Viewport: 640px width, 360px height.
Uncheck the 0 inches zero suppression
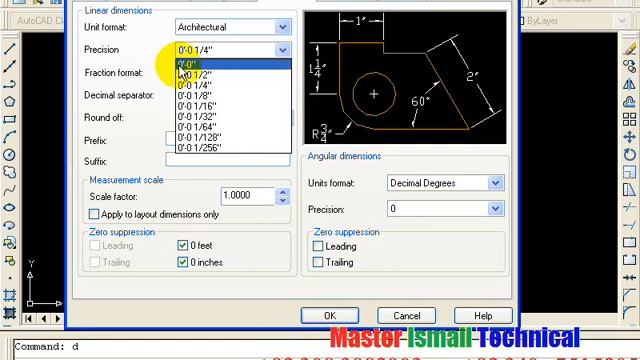click(182, 262)
